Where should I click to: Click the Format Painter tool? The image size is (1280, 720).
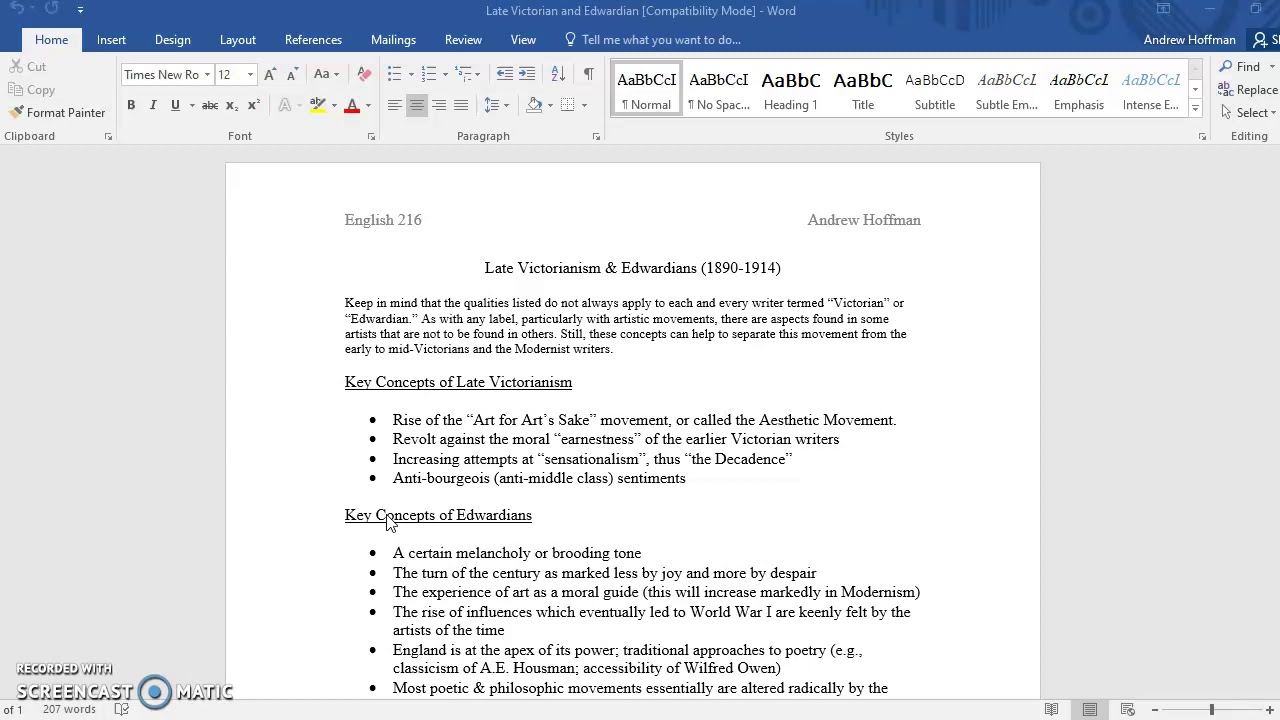point(57,113)
